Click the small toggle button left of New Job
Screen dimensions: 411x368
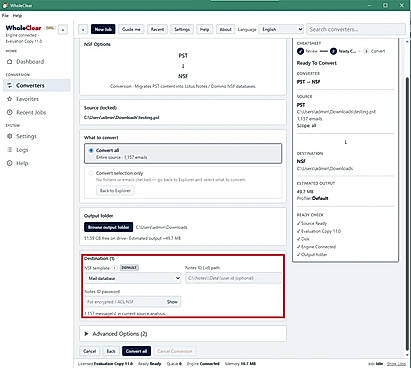(x=83, y=29)
